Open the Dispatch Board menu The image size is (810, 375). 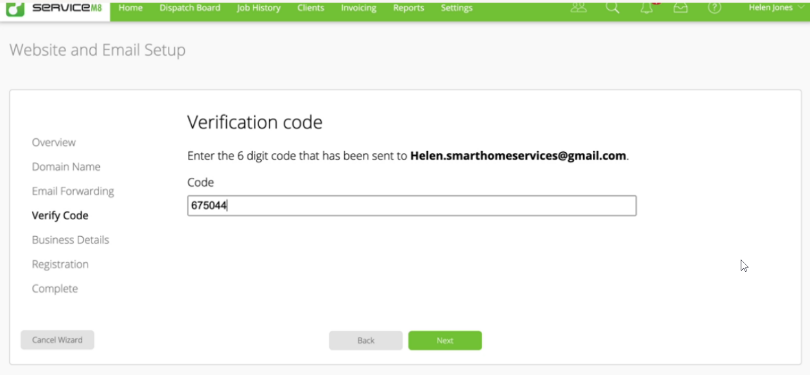pyautogui.click(x=190, y=8)
